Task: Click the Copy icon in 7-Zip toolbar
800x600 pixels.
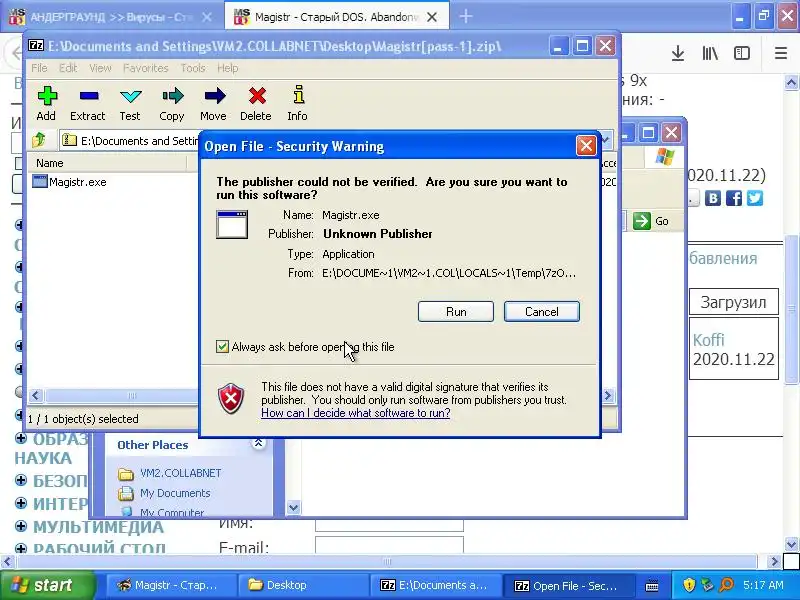Action: [x=172, y=104]
